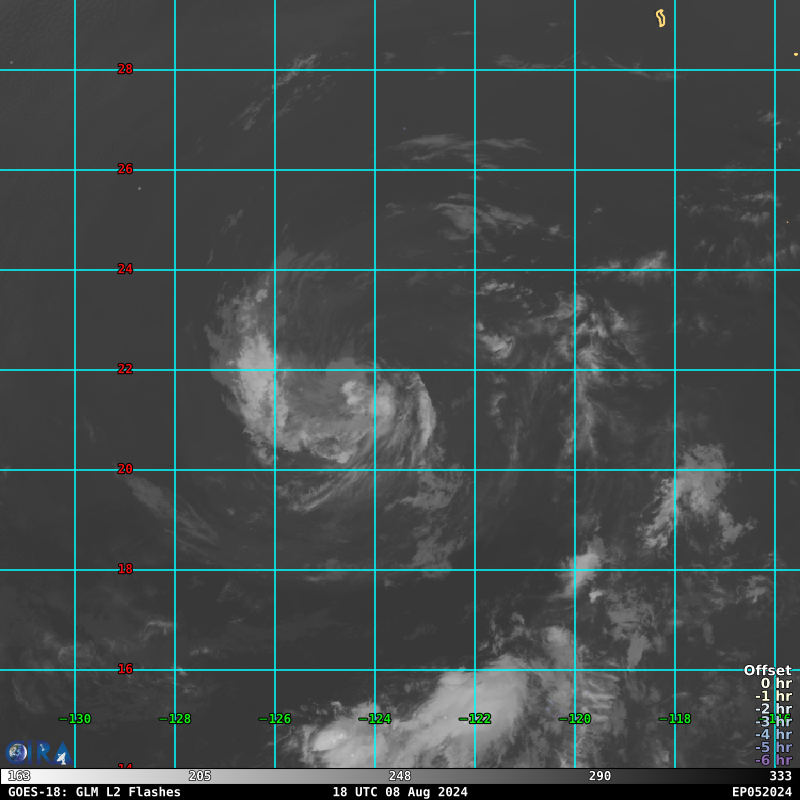This screenshot has width=800, height=800.
Task: Click the -1 hr offset legend entry
Action: pos(773,696)
